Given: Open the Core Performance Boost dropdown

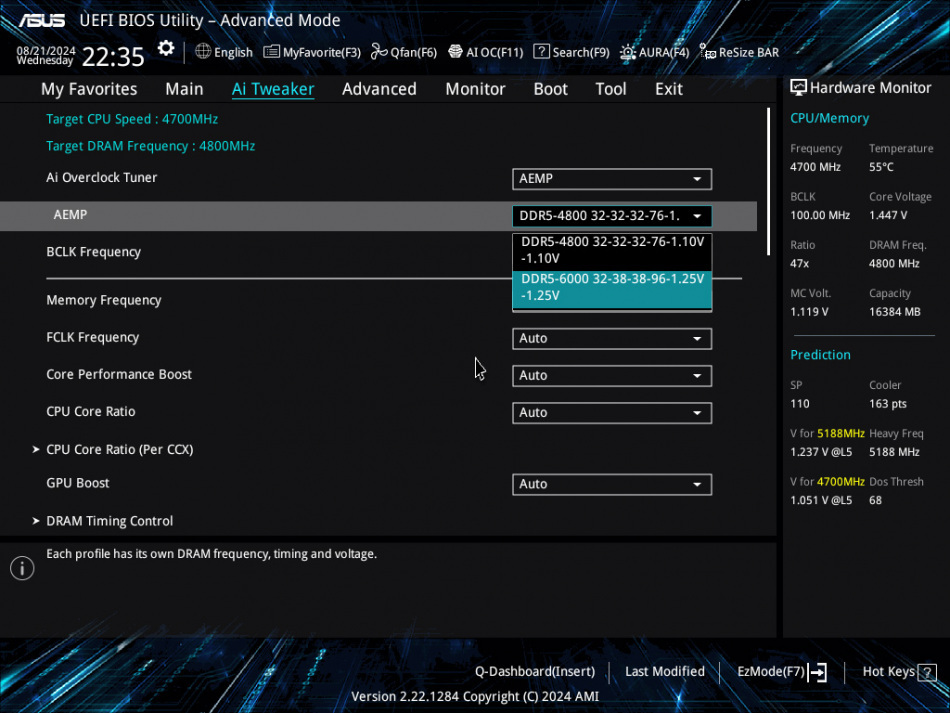Looking at the screenshot, I should [611, 376].
